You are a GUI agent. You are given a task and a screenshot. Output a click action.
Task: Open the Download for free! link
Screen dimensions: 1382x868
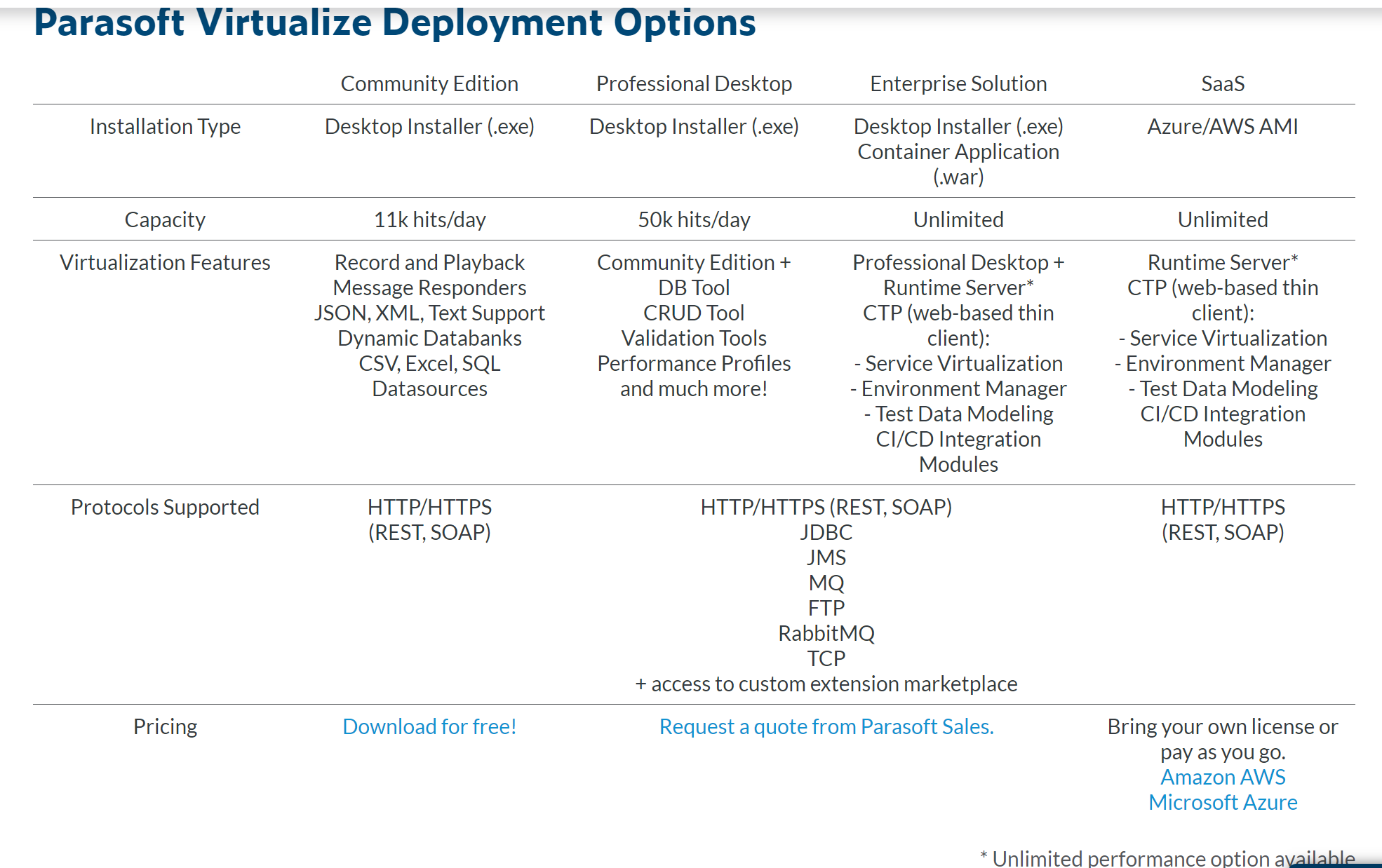pos(429,726)
